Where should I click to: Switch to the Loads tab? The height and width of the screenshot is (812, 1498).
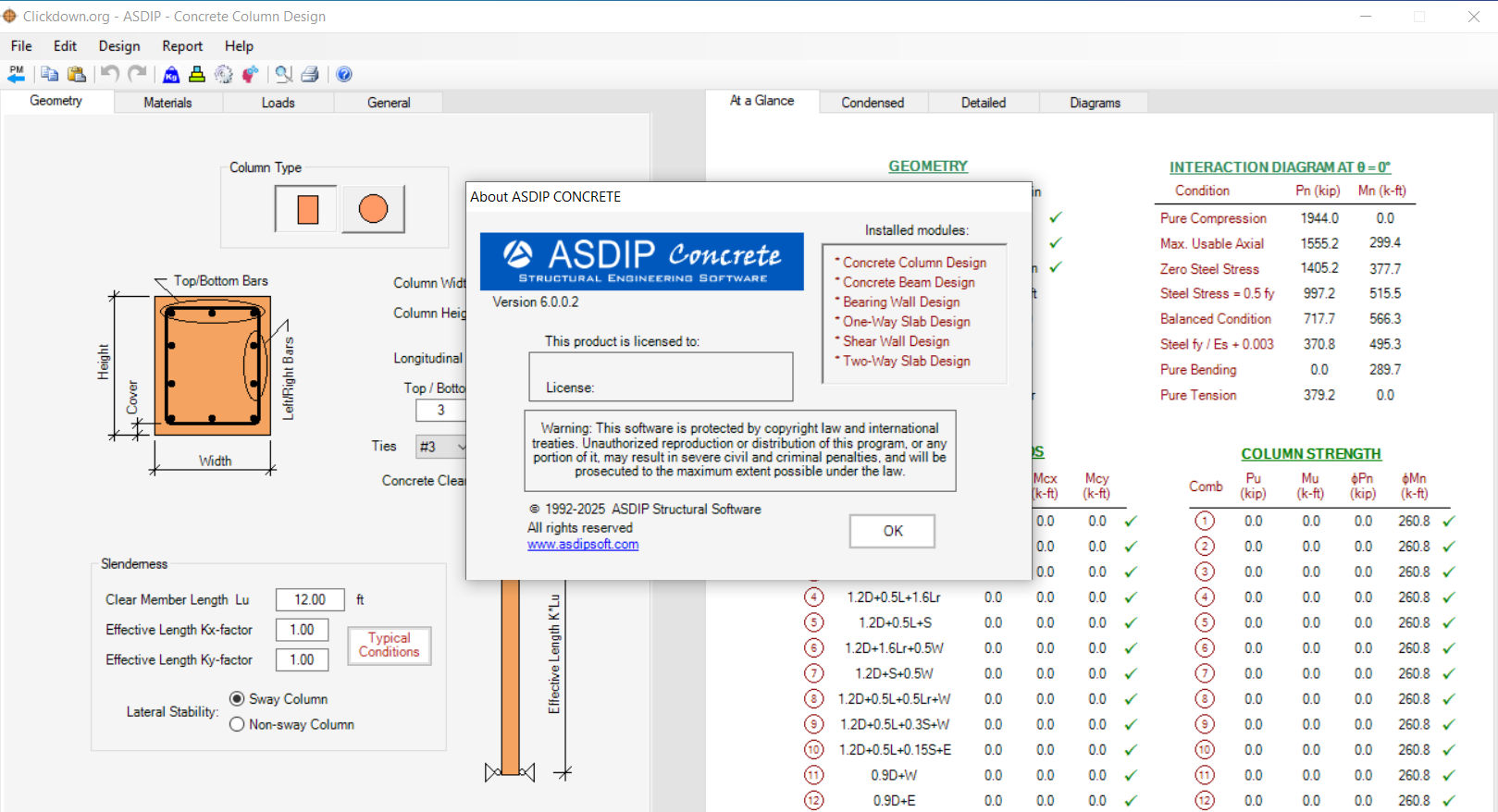[278, 103]
